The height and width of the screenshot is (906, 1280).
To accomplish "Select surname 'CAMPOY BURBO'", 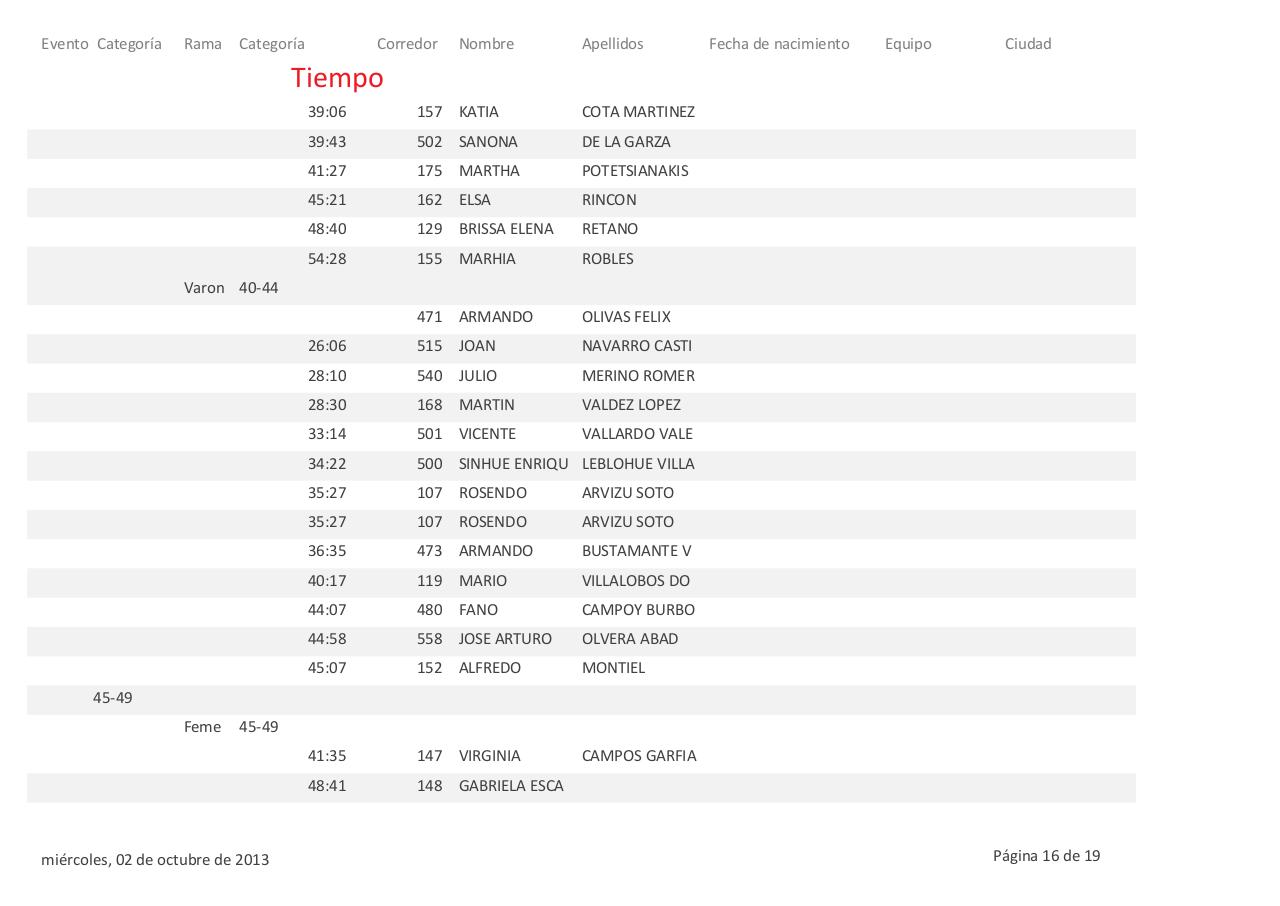I will point(638,610).
